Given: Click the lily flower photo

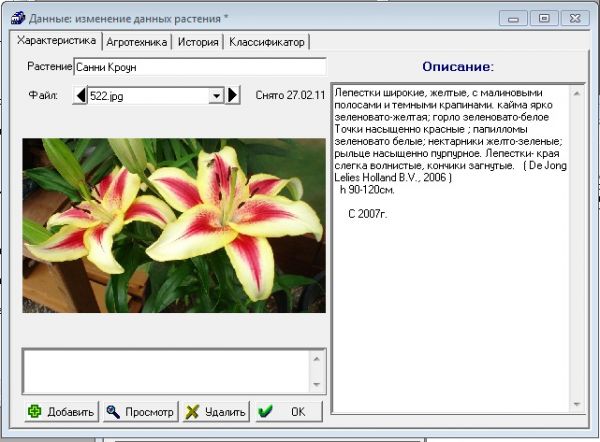Looking at the screenshot, I should click(174, 225).
